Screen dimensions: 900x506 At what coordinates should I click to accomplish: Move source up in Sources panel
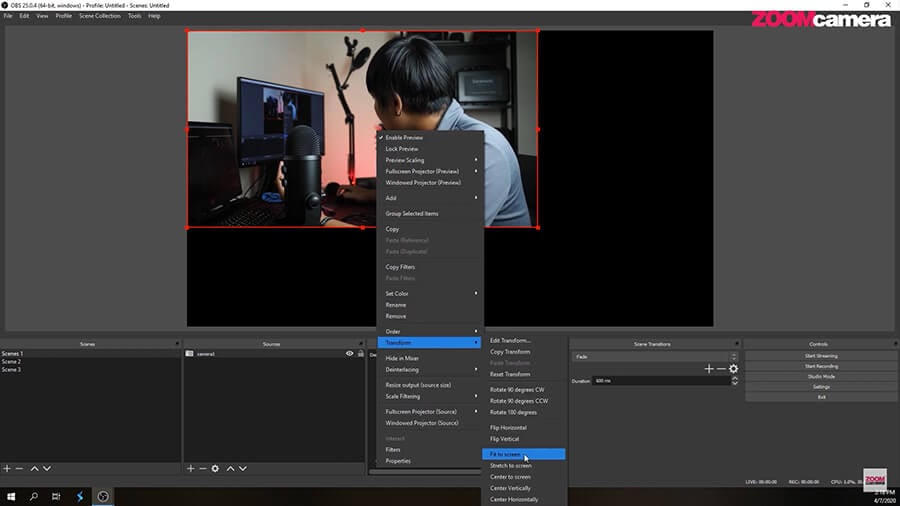[230, 469]
